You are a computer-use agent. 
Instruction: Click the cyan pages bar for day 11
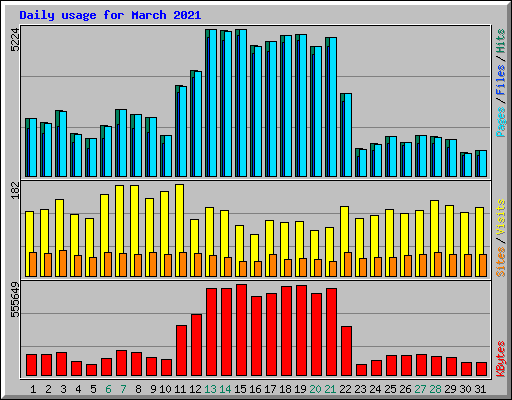(x=183, y=131)
